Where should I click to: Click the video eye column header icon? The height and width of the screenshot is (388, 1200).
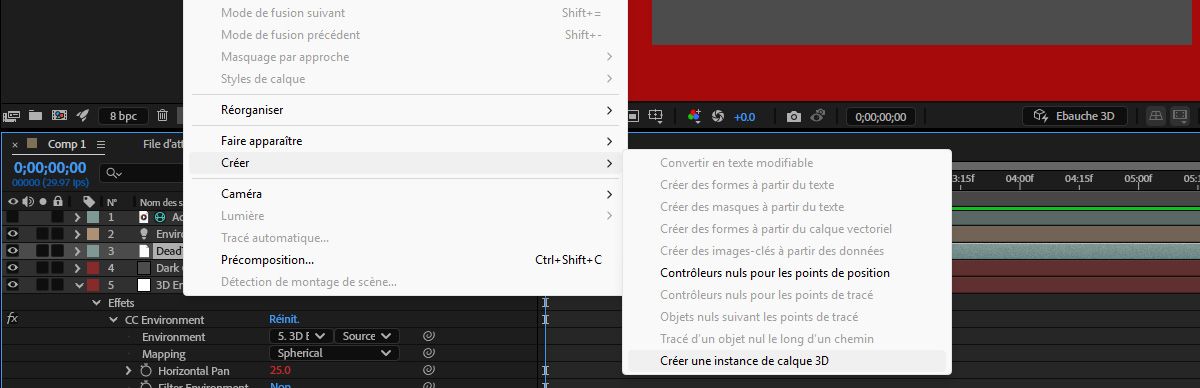point(13,201)
